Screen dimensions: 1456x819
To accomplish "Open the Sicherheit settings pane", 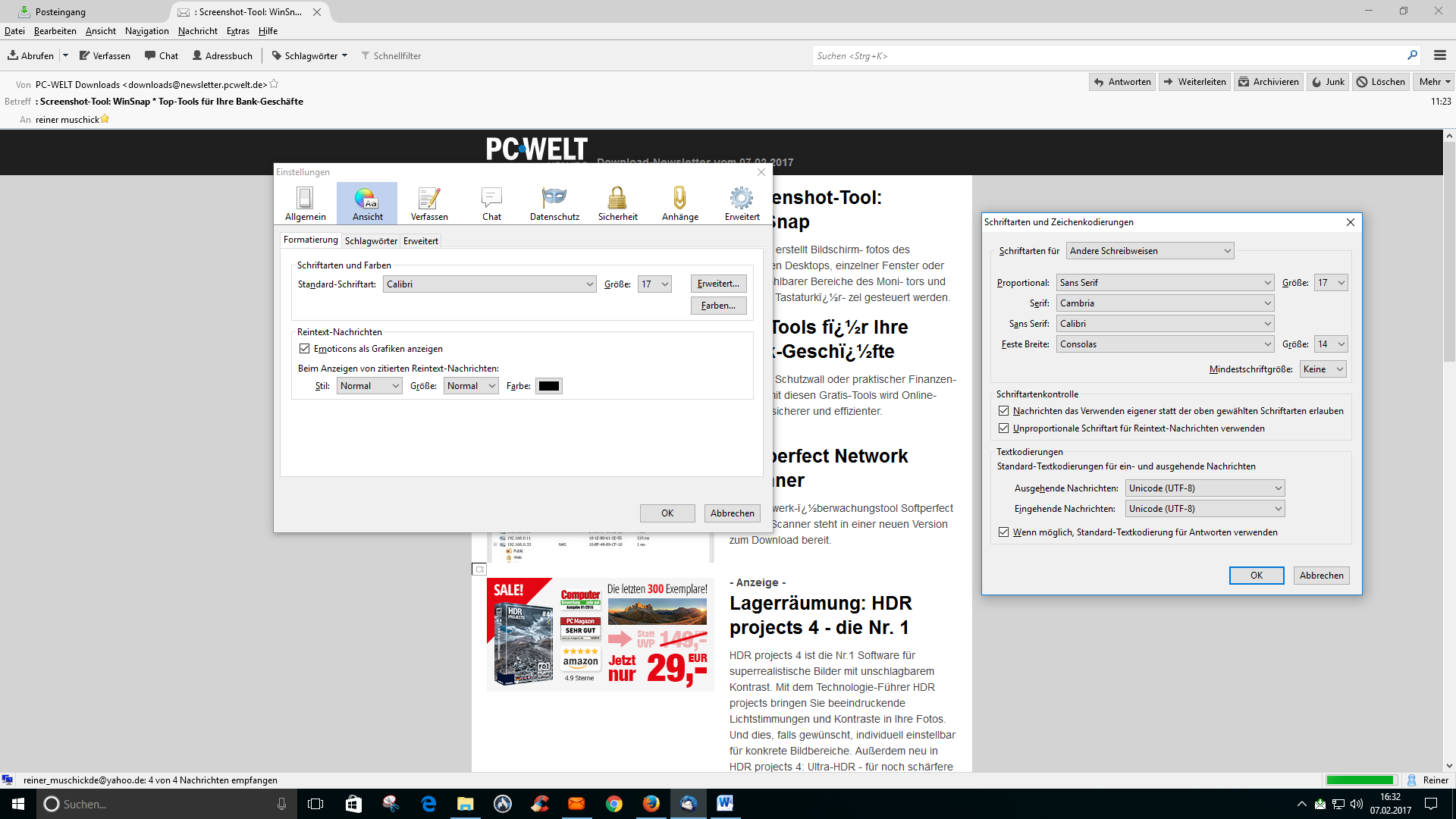I will tap(617, 203).
